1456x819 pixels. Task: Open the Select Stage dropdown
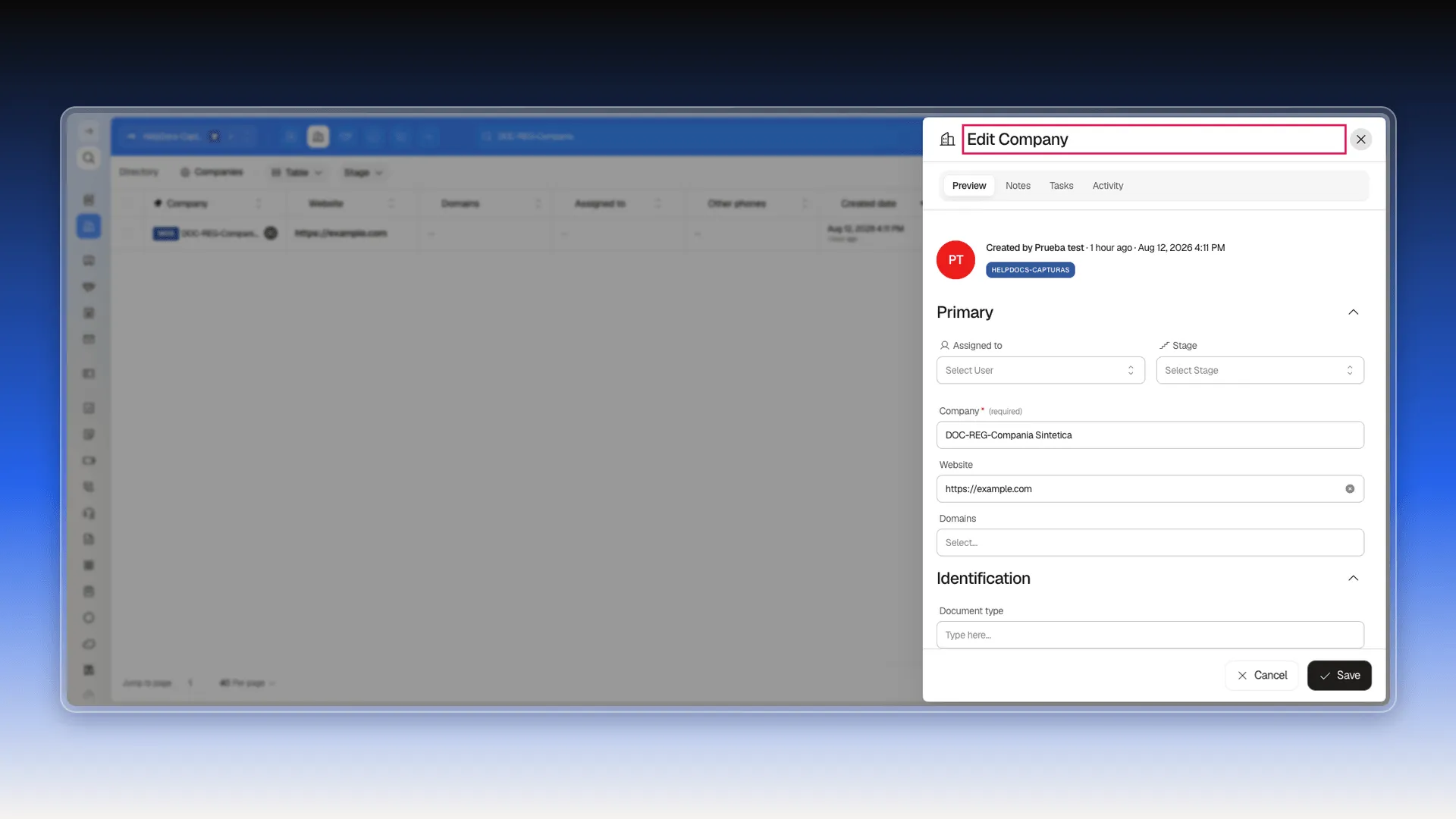click(x=1260, y=370)
